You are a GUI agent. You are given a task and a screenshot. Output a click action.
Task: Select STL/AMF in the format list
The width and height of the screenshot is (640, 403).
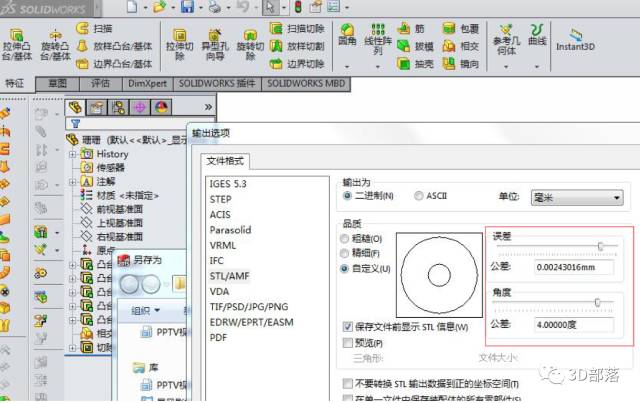229,276
